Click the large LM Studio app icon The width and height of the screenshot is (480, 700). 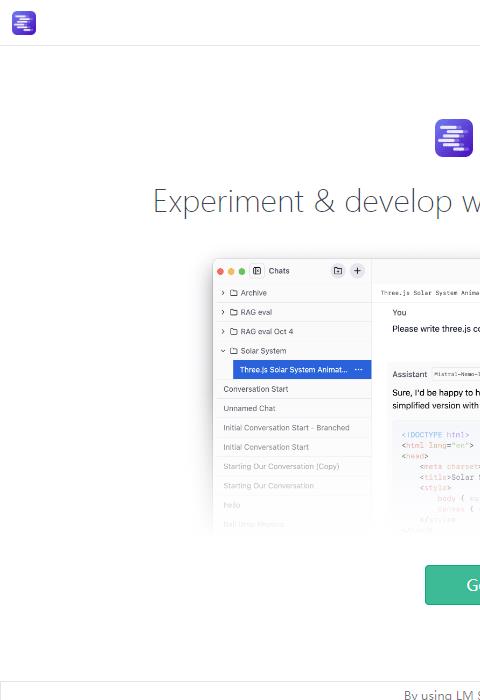454,138
